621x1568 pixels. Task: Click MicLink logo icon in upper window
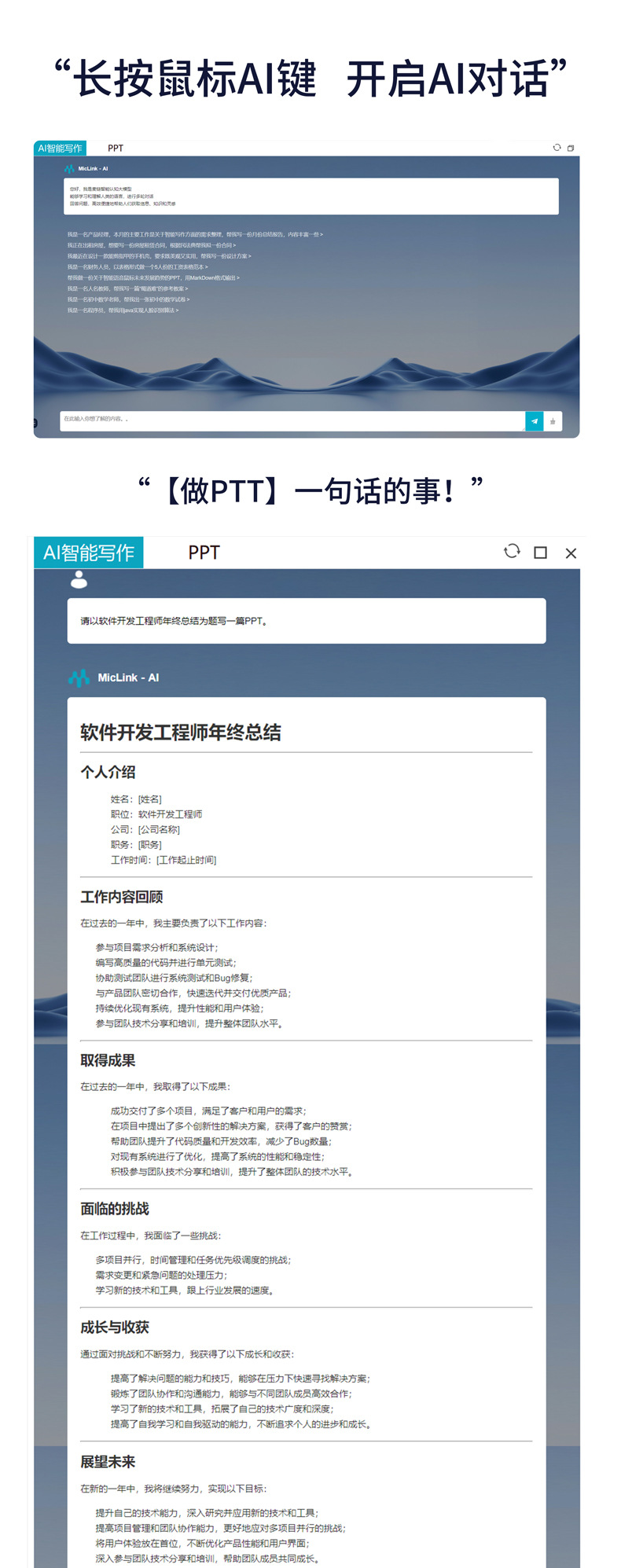click(69, 168)
